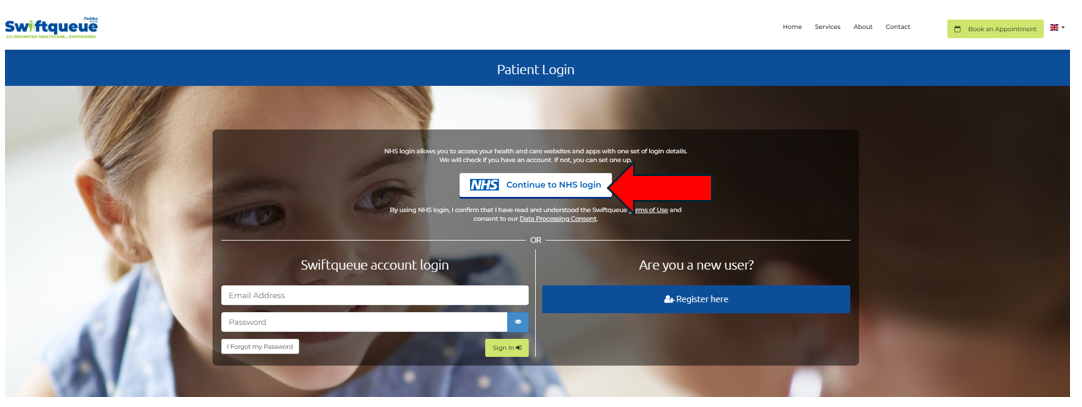
Task: Select Contact in the top navigation
Action: pyautogui.click(x=898, y=27)
